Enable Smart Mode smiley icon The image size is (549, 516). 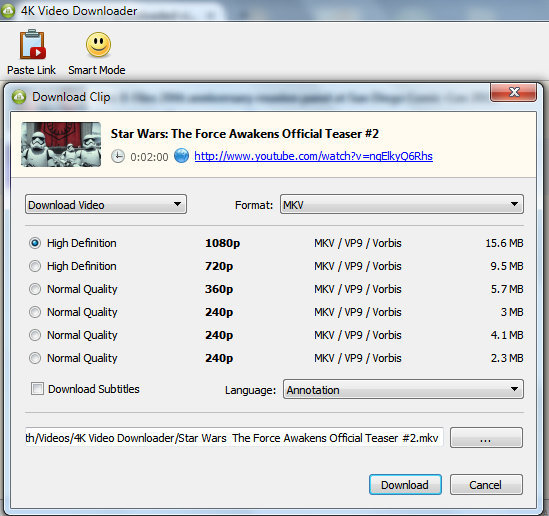click(98, 45)
